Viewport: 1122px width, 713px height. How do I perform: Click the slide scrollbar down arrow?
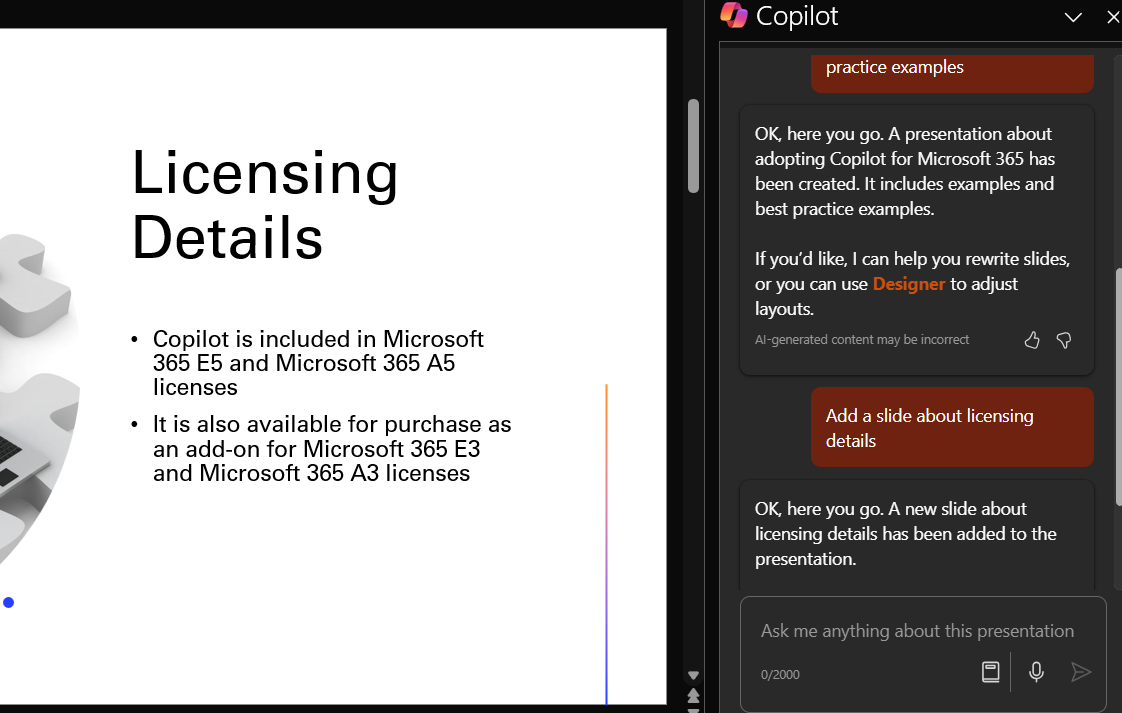[693, 675]
